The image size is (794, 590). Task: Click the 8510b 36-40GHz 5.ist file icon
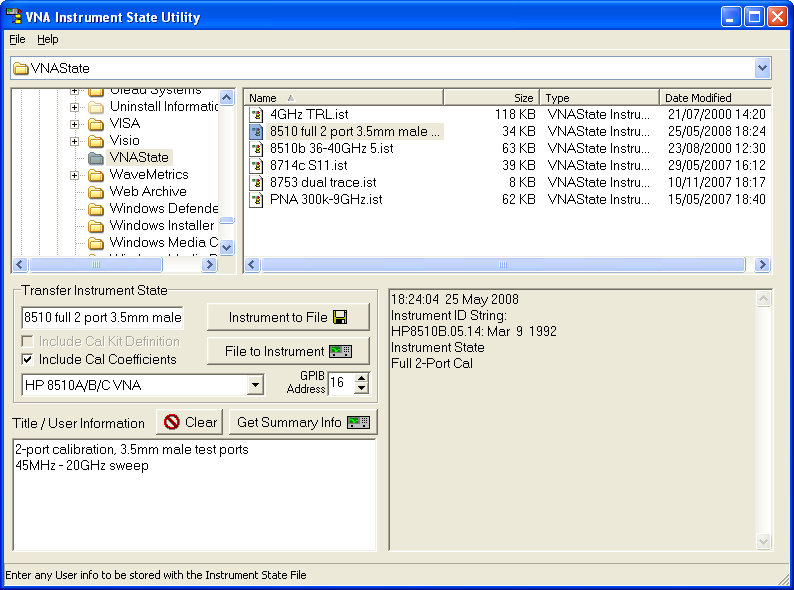point(256,149)
